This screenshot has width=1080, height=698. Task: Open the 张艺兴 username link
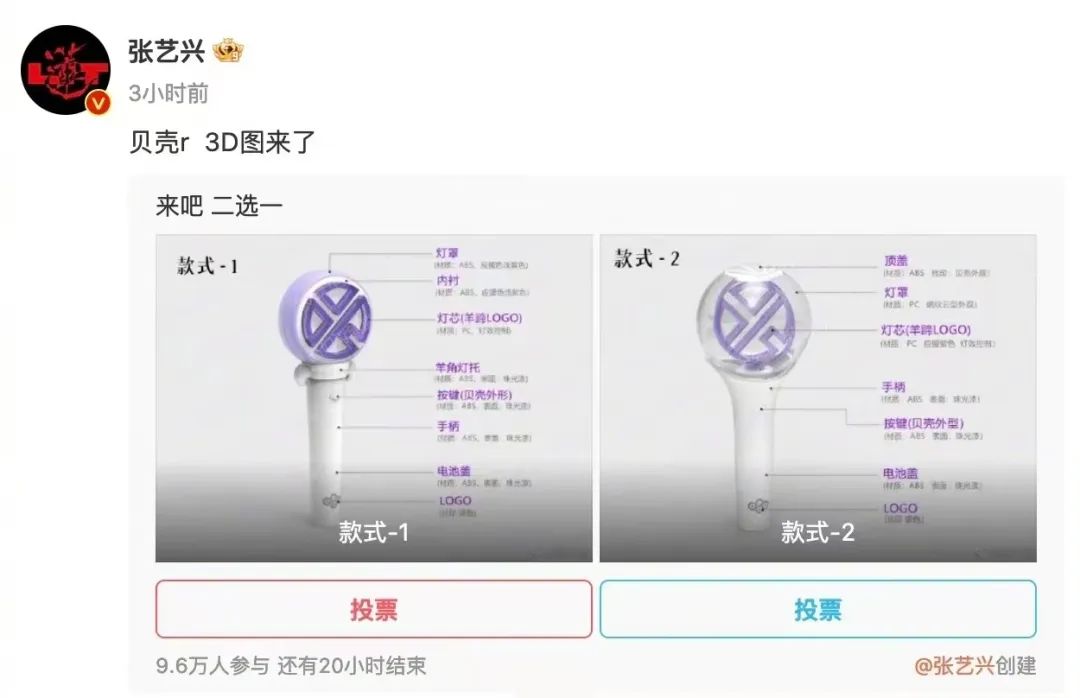click(x=166, y=51)
